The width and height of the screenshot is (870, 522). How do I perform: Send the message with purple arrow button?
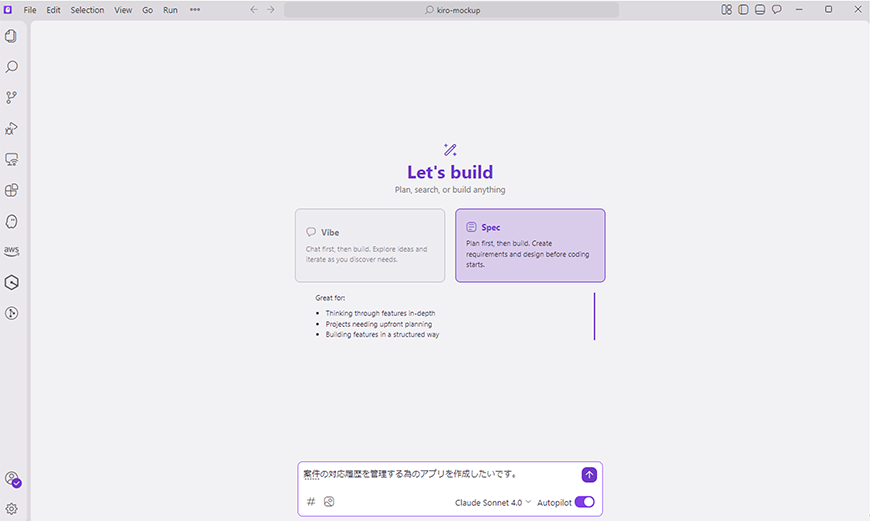click(x=589, y=475)
